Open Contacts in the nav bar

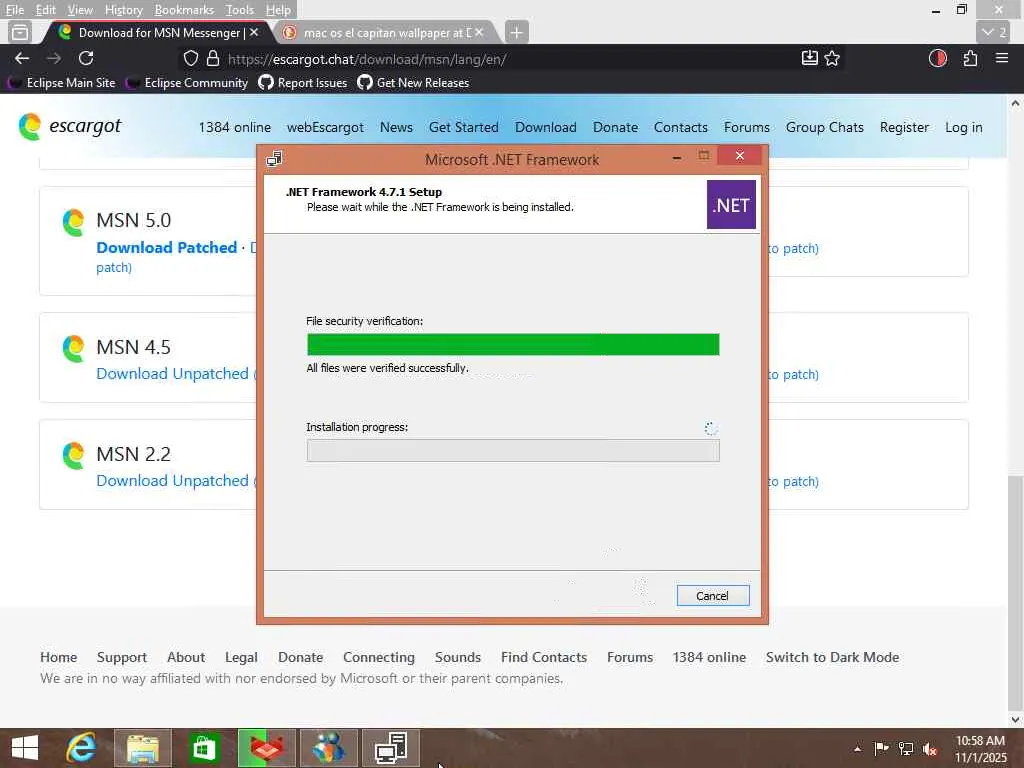tap(680, 127)
